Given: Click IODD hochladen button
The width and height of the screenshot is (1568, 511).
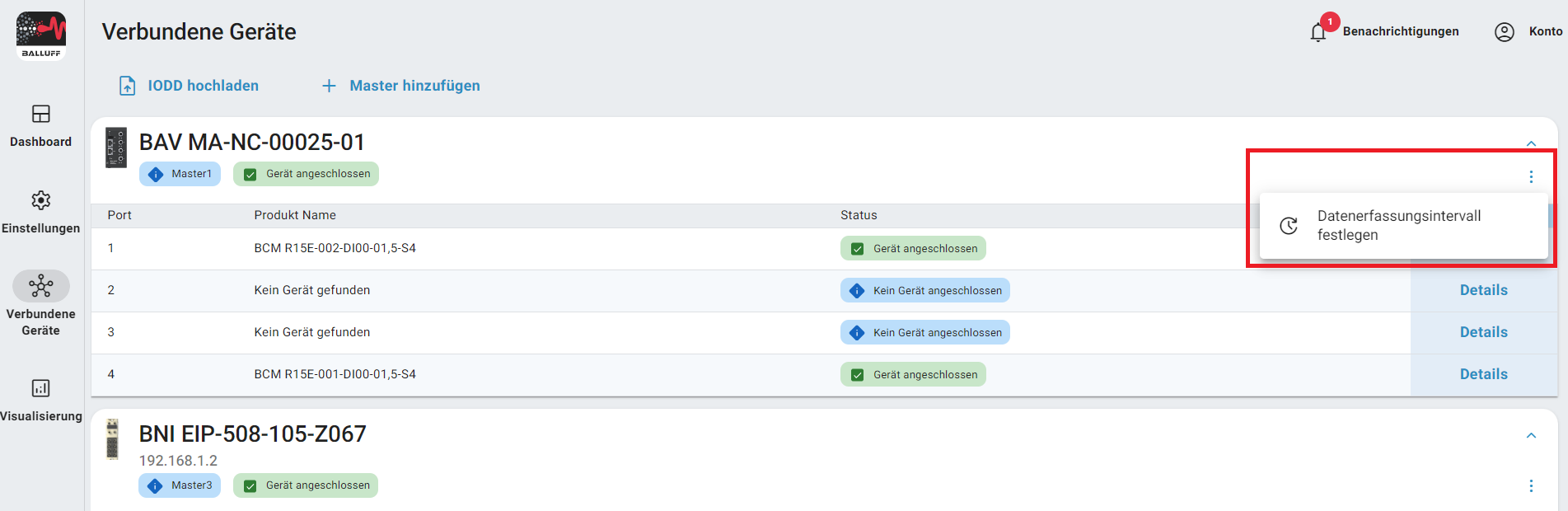Looking at the screenshot, I should (190, 86).
